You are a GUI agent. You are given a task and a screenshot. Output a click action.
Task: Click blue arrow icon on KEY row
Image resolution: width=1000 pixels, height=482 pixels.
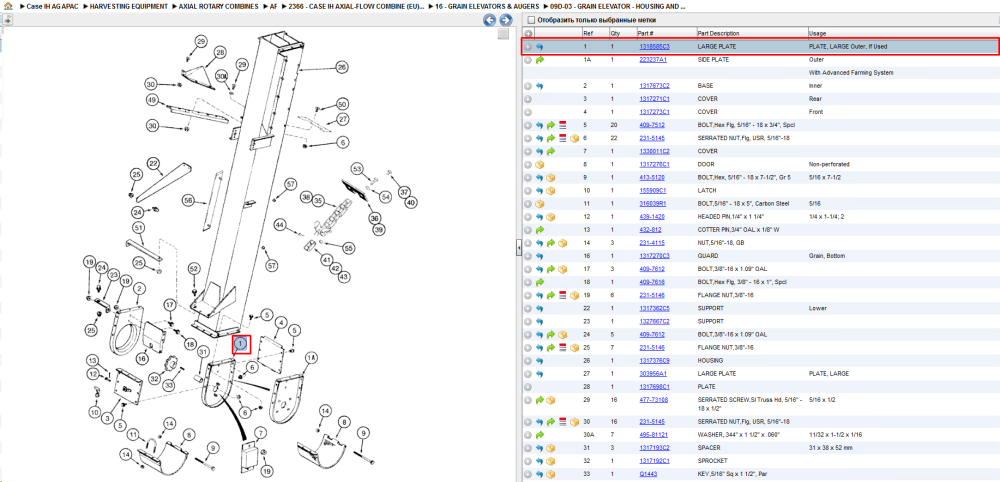[540, 474]
